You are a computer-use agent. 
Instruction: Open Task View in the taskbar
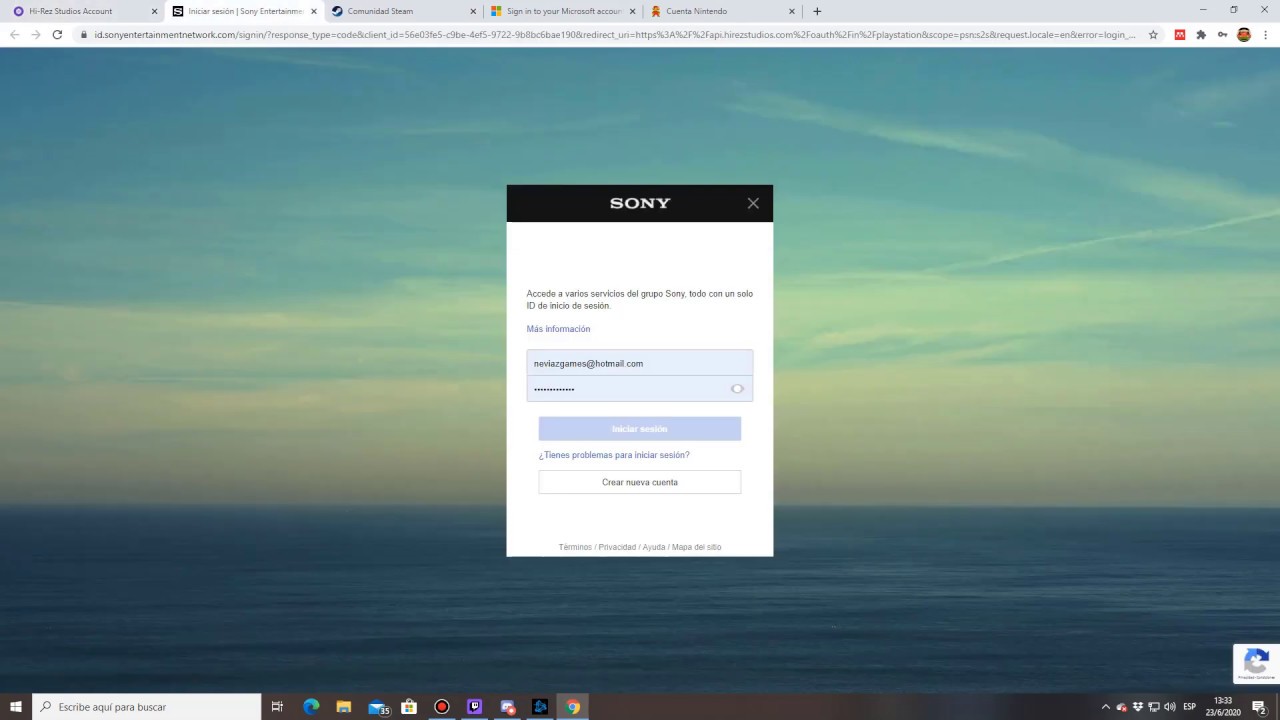pos(277,707)
